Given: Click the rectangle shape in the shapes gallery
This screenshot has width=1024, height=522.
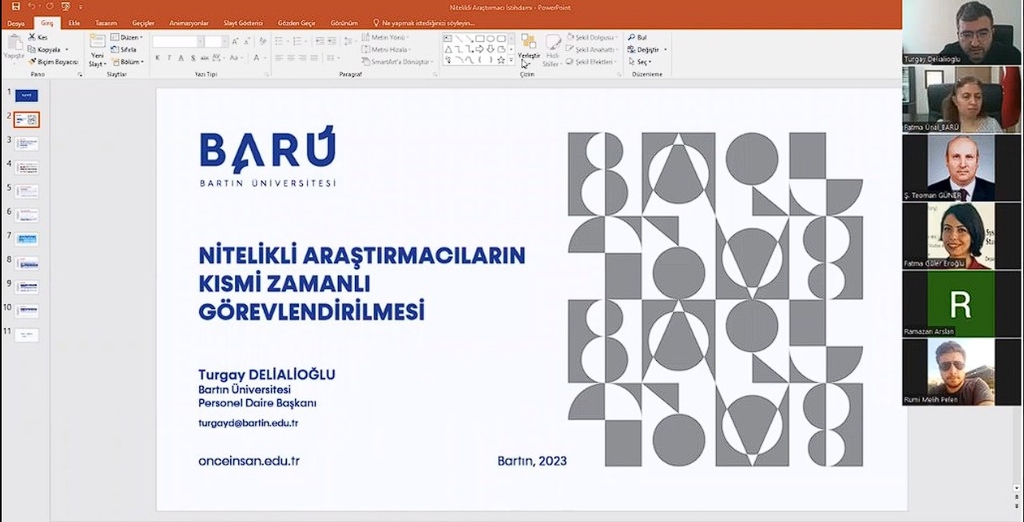Looking at the screenshot, I should click(480, 39).
